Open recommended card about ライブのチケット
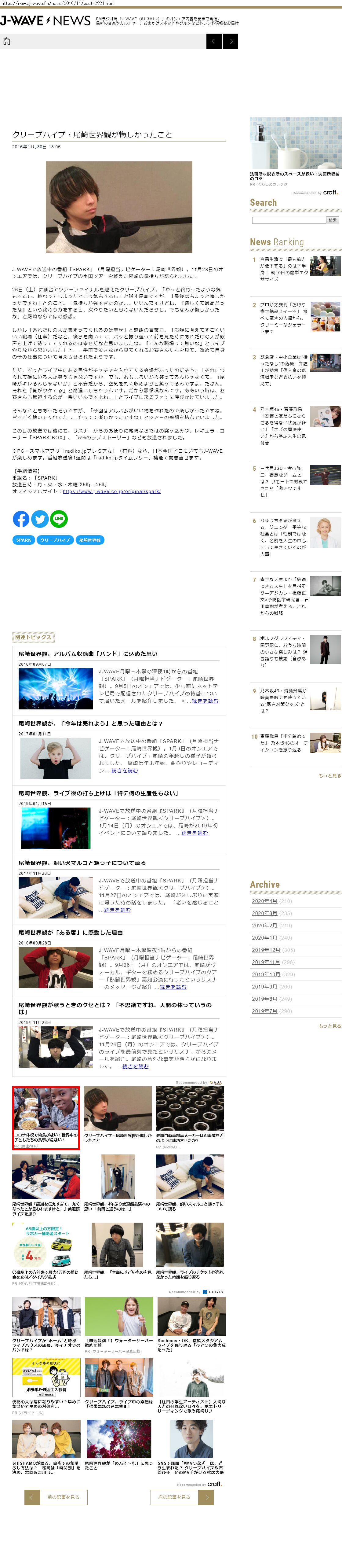 [x=190, y=1252]
